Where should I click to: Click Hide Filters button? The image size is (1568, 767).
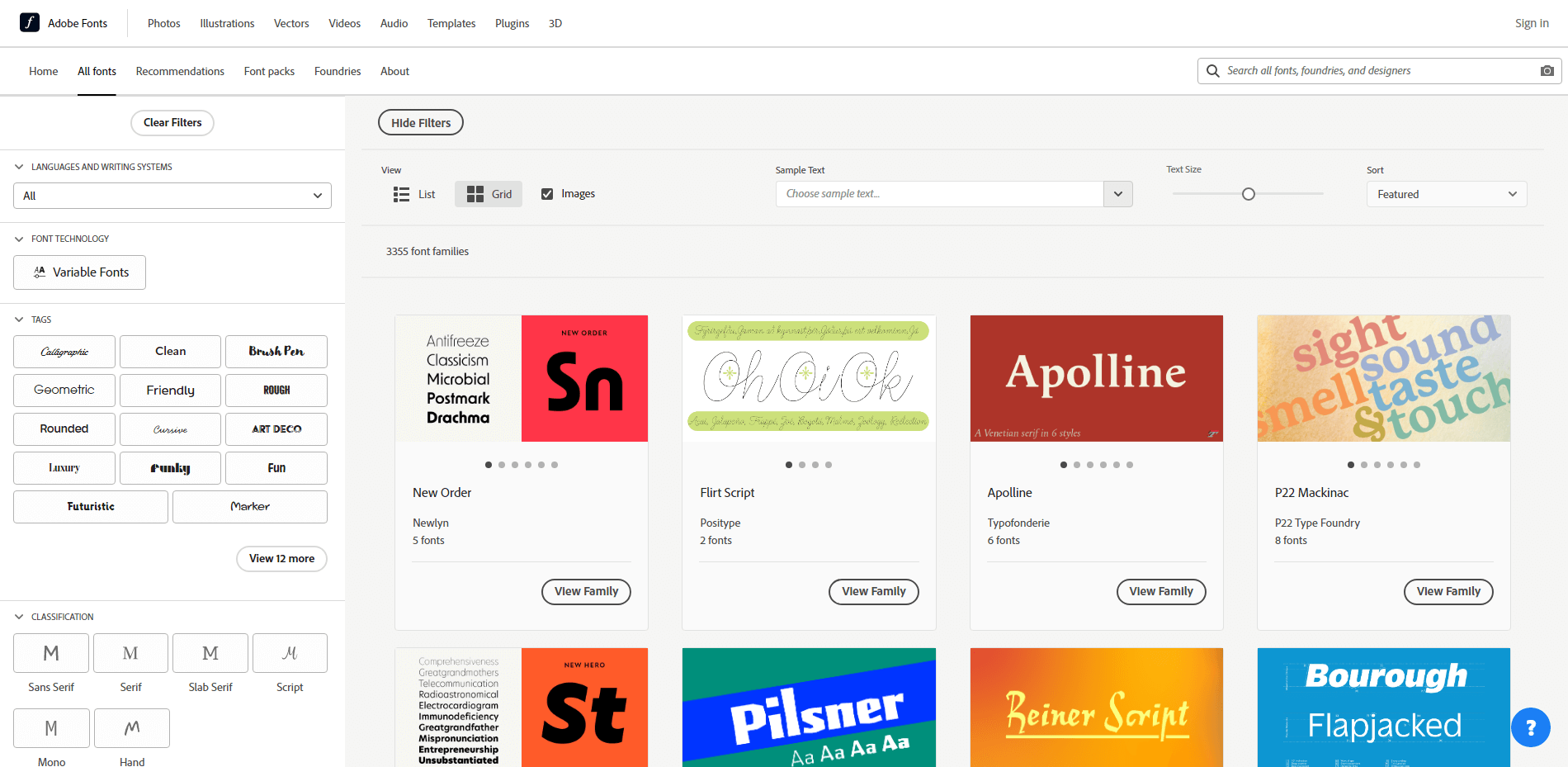[x=421, y=123]
